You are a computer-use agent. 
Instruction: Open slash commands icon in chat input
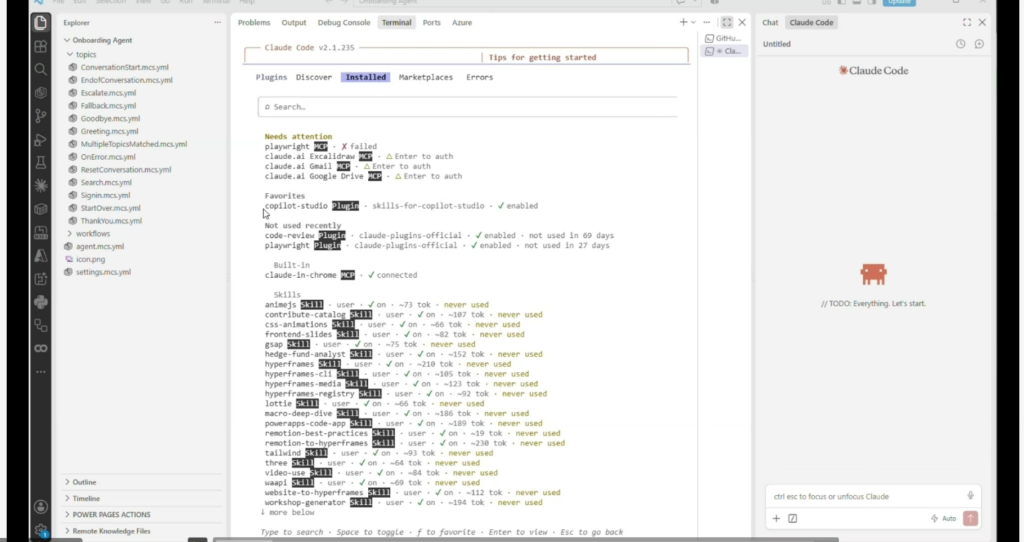tap(792, 518)
